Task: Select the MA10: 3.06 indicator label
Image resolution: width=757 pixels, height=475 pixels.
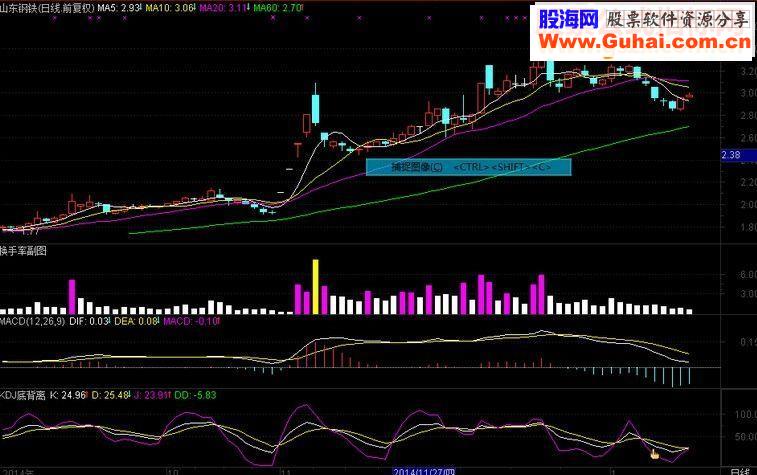Action: tap(170, 8)
